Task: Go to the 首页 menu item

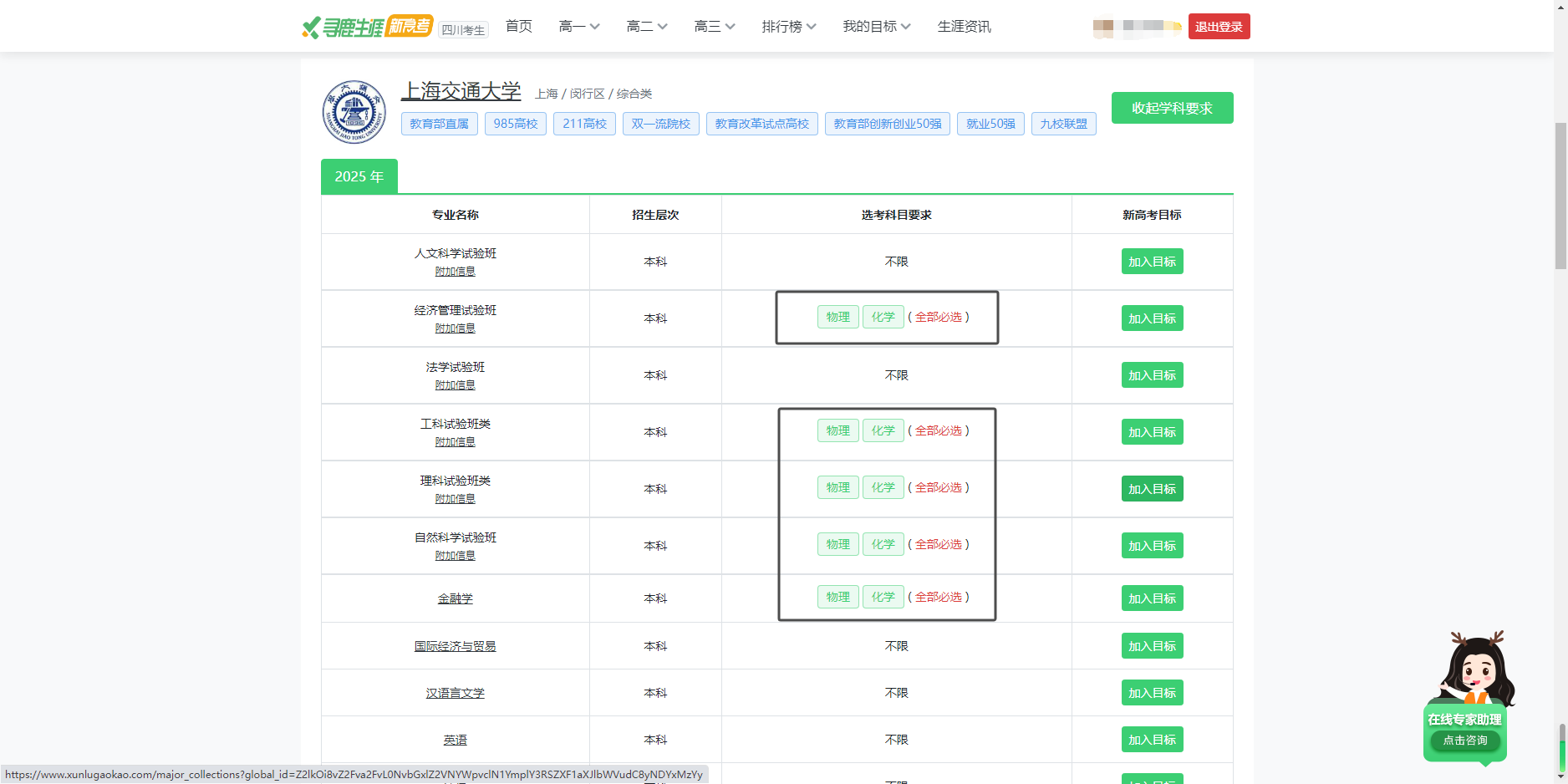Action: tap(518, 27)
